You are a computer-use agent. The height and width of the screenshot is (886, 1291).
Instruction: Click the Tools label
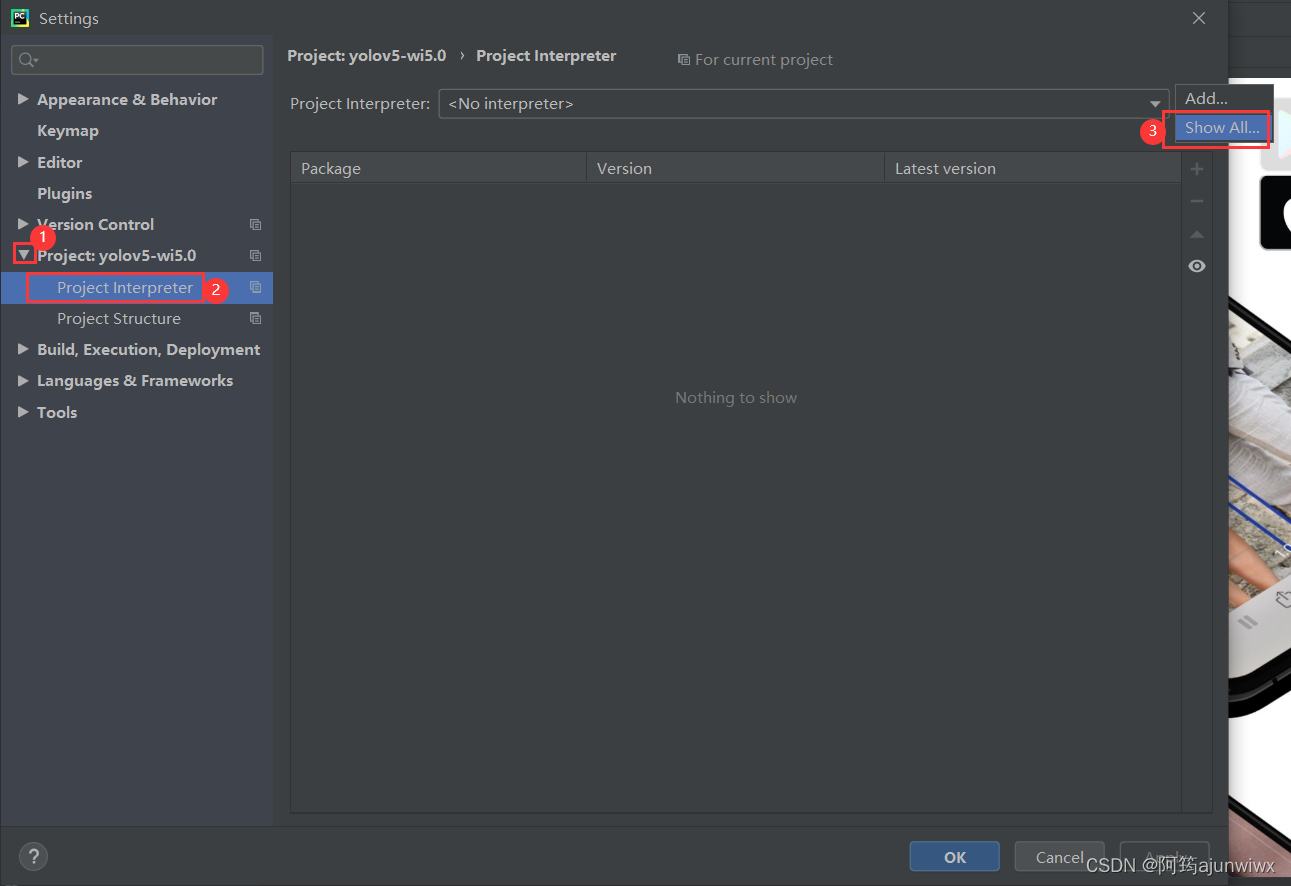pyautogui.click(x=57, y=412)
